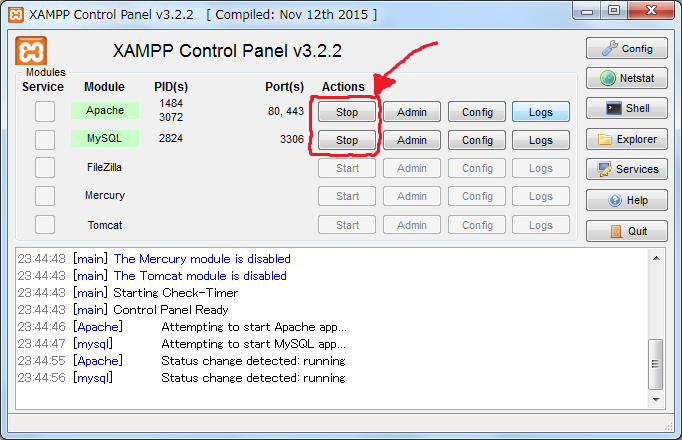Open the Services icon button
Image resolution: width=682 pixels, height=440 pixels.
(626, 169)
